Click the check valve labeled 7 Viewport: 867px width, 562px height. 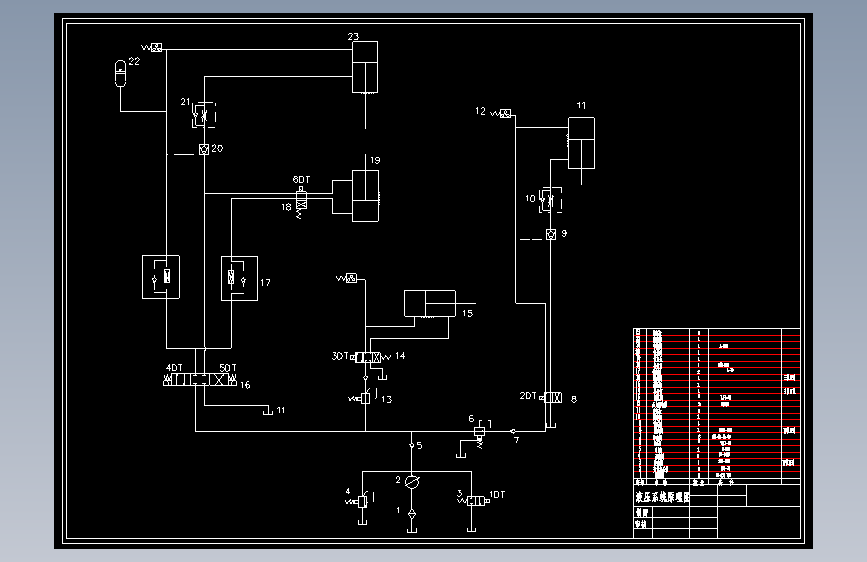[513, 431]
